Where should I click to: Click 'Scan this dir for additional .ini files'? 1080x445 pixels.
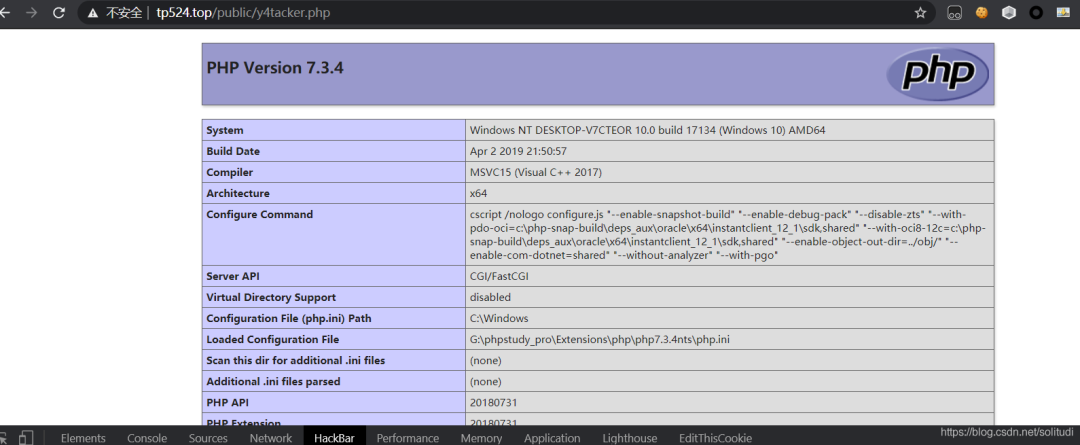296,360
